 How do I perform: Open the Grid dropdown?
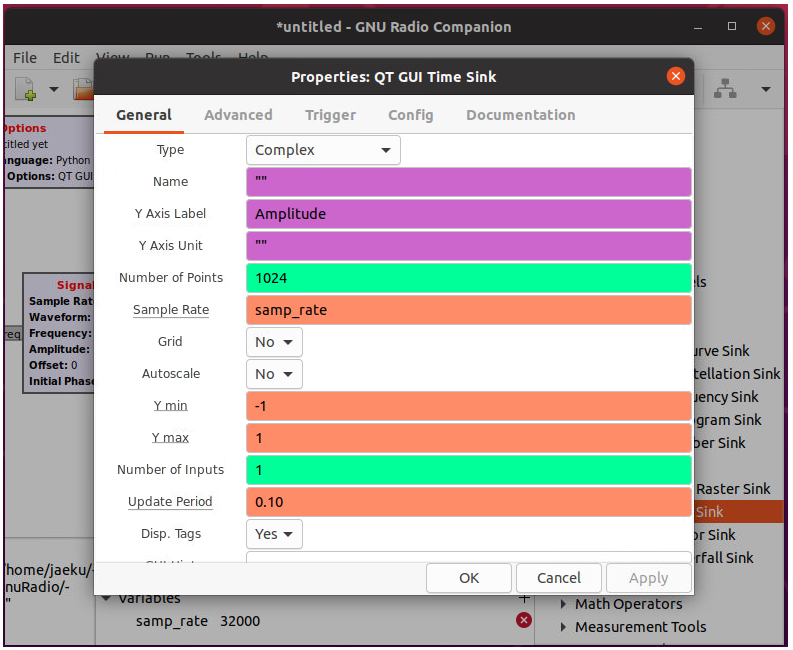pos(274,342)
